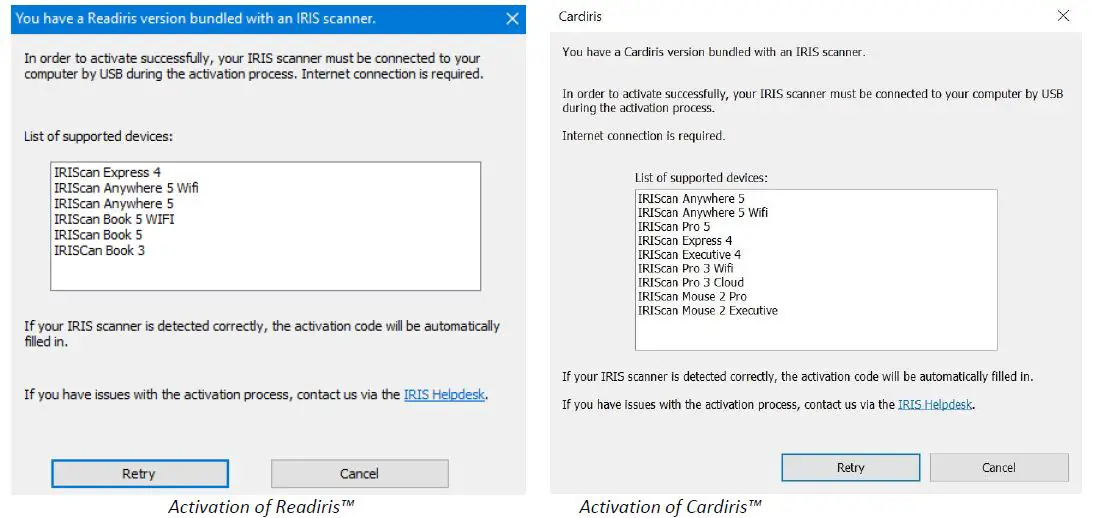Choose IRISCan Book 3 in the list

click(99, 250)
